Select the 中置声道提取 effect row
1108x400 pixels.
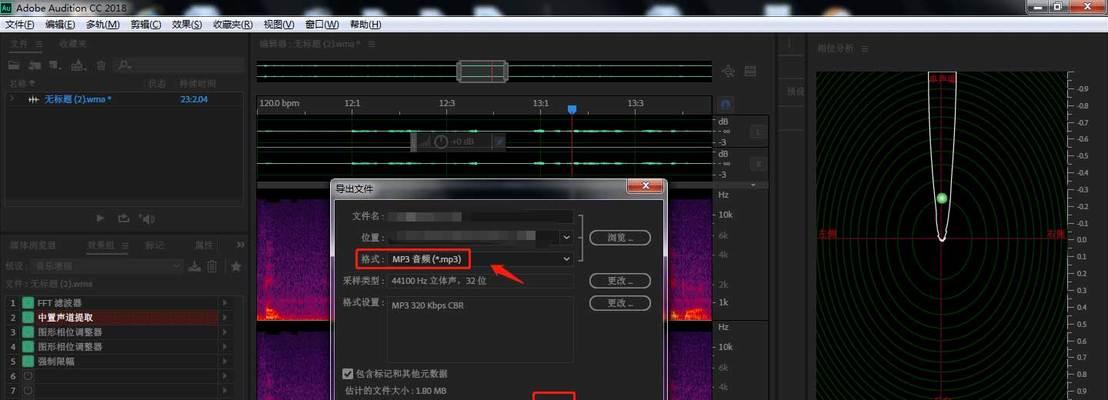127,317
